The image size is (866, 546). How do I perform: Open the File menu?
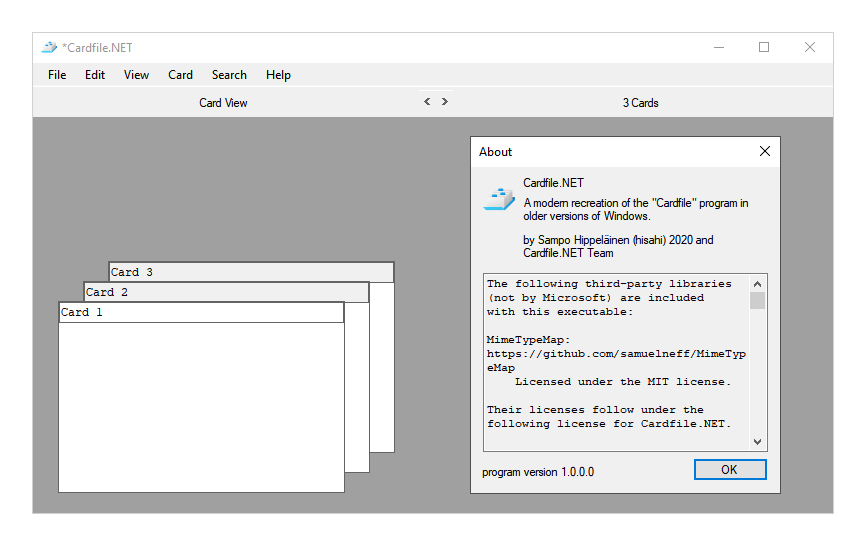[x=57, y=75]
